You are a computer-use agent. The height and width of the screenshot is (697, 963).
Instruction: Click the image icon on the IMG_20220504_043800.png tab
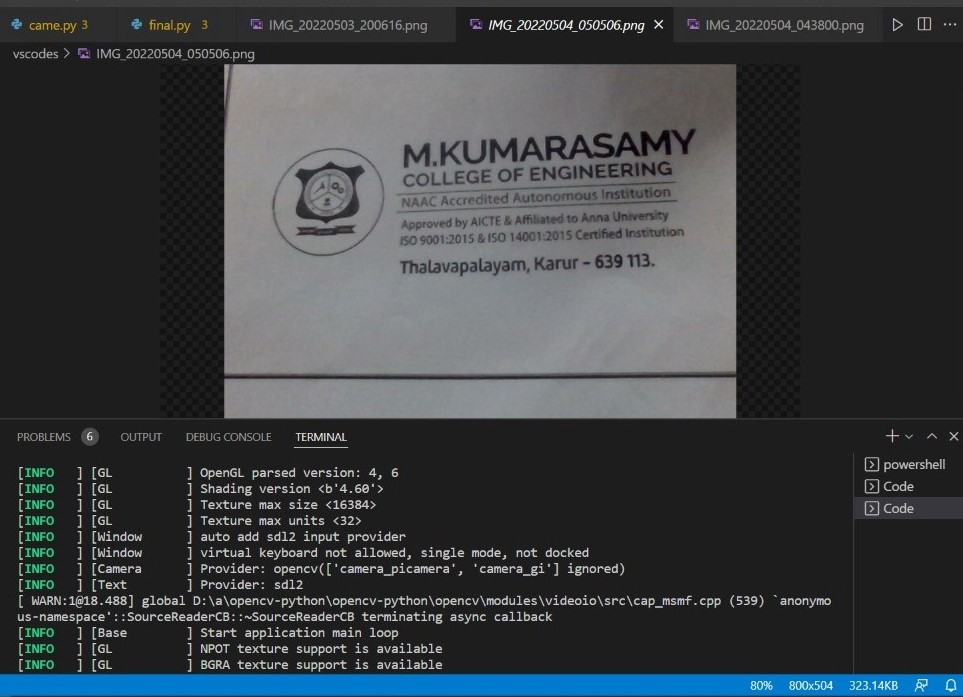(693, 25)
